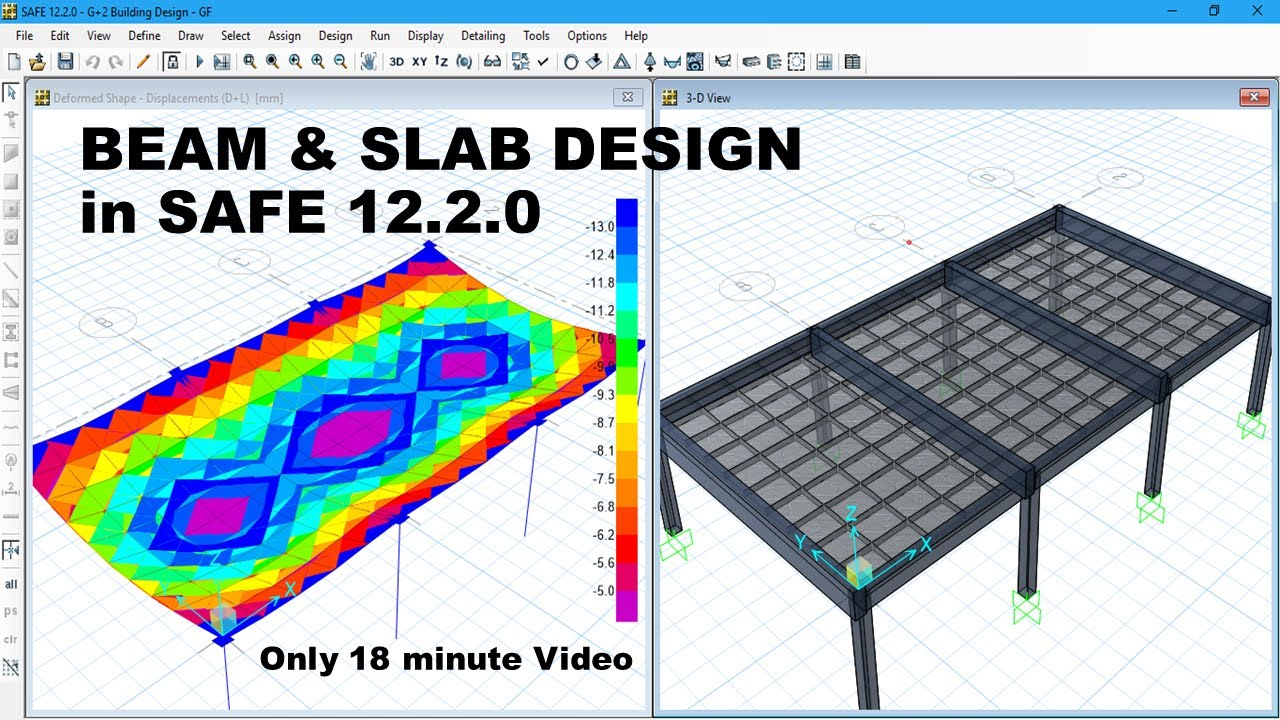Click the displacement color legend bar
The height and width of the screenshot is (720, 1280).
coord(627,410)
